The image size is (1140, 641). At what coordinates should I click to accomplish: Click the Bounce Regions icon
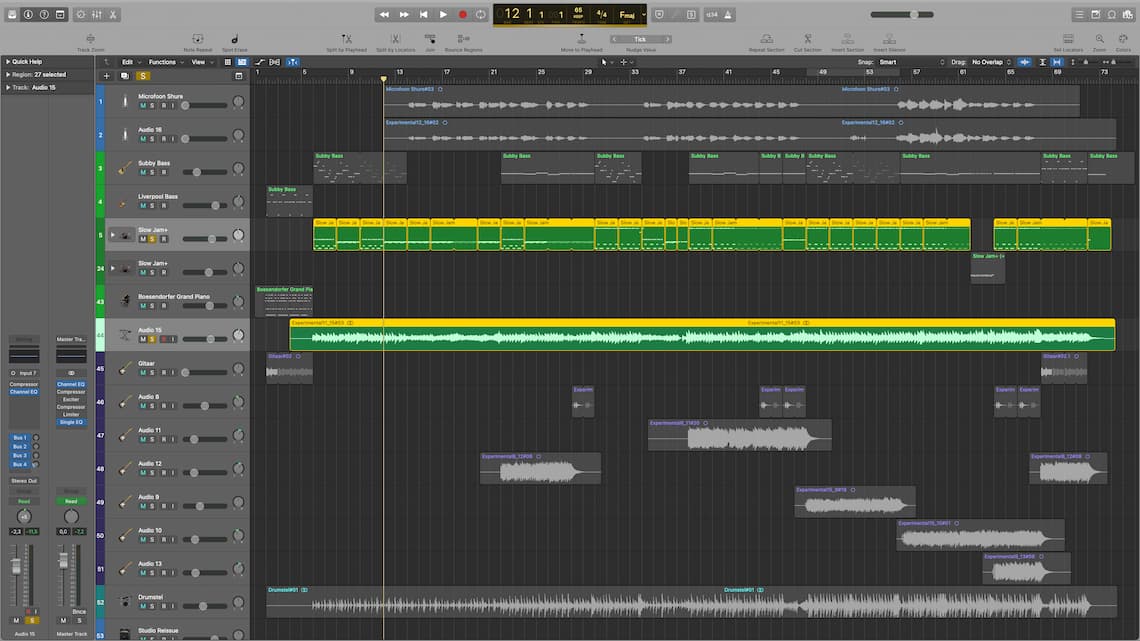pyautogui.click(x=463, y=39)
